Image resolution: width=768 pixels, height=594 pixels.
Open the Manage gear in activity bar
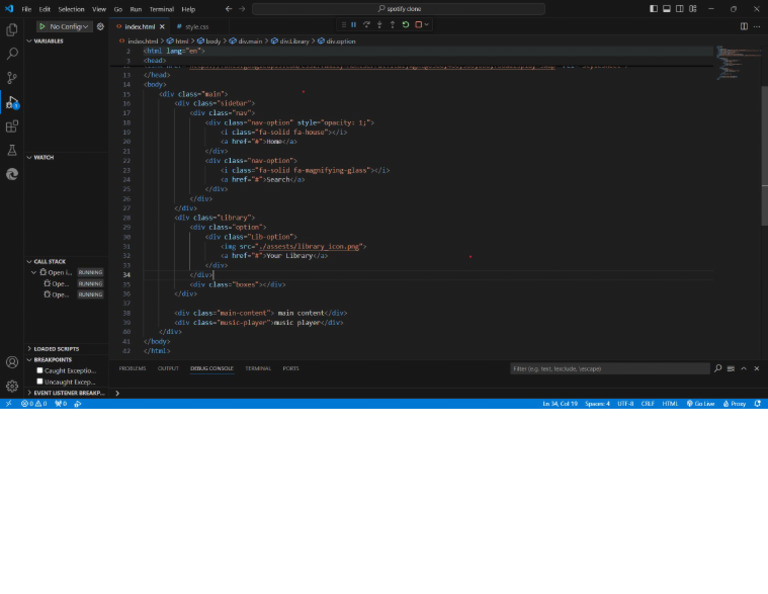pos(12,386)
